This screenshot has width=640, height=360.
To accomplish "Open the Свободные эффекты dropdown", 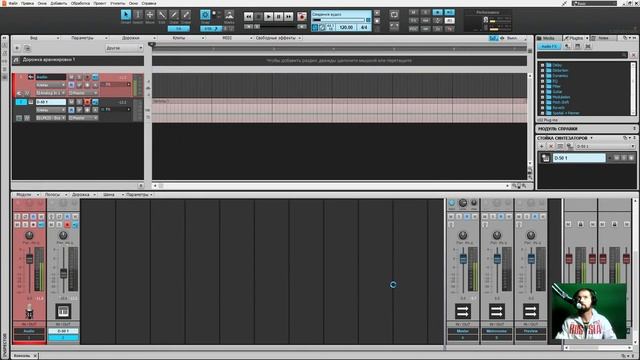I will coord(278,38).
